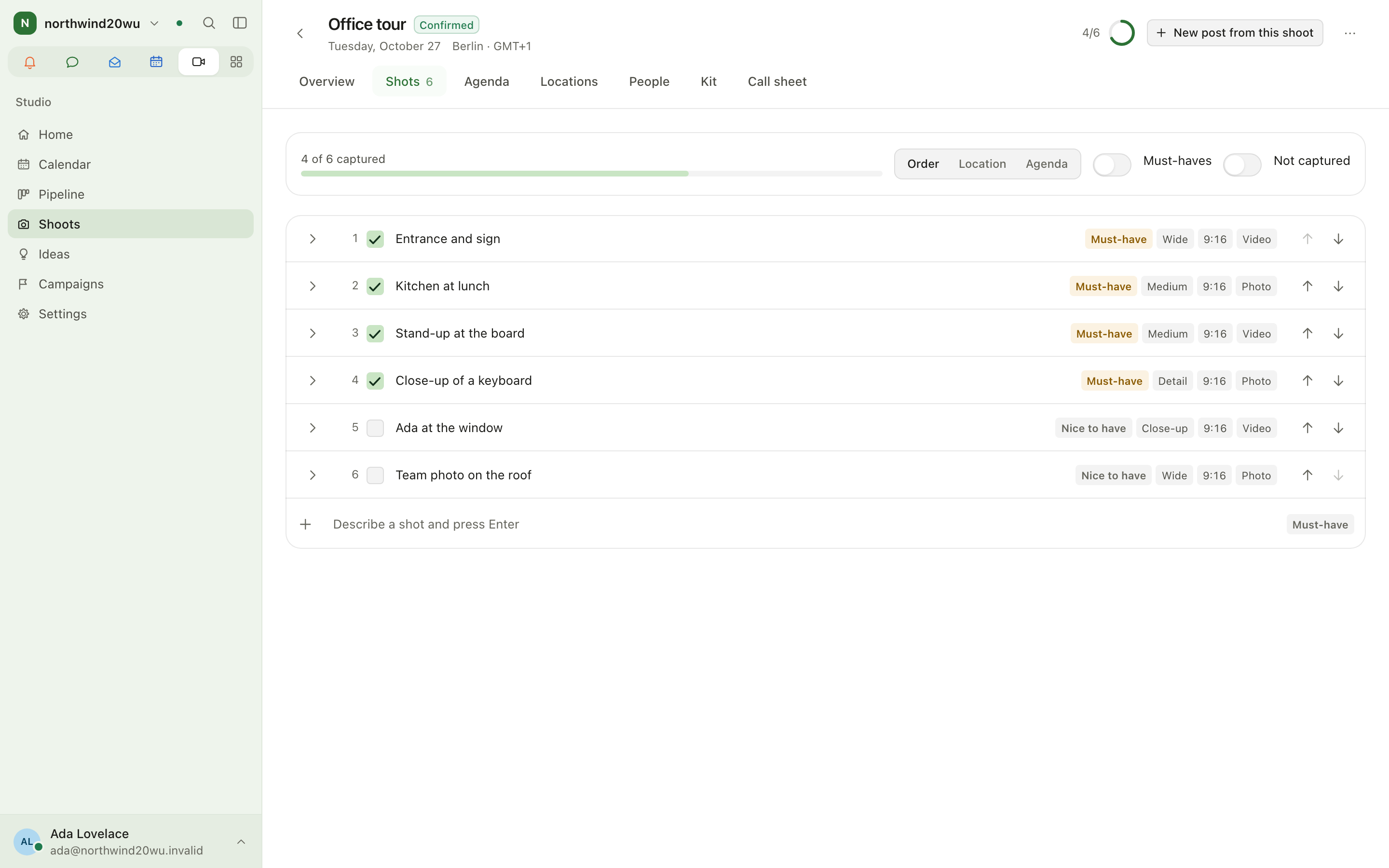The width and height of the screenshot is (1389, 868).
Task: Expand the Ada Lovelace account menu
Action: [x=131, y=841]
